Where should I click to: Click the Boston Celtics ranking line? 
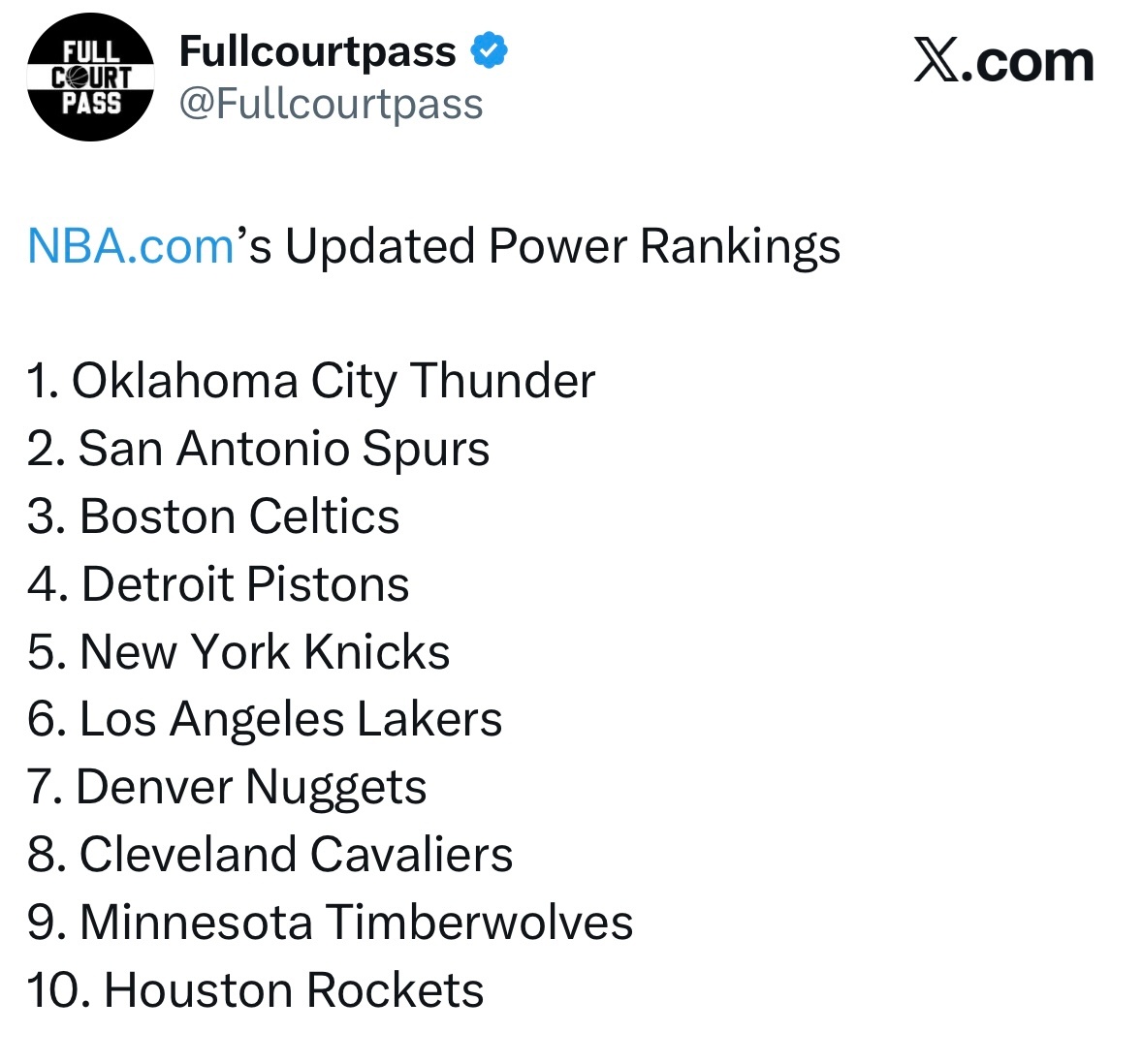(x=214, y=516)
